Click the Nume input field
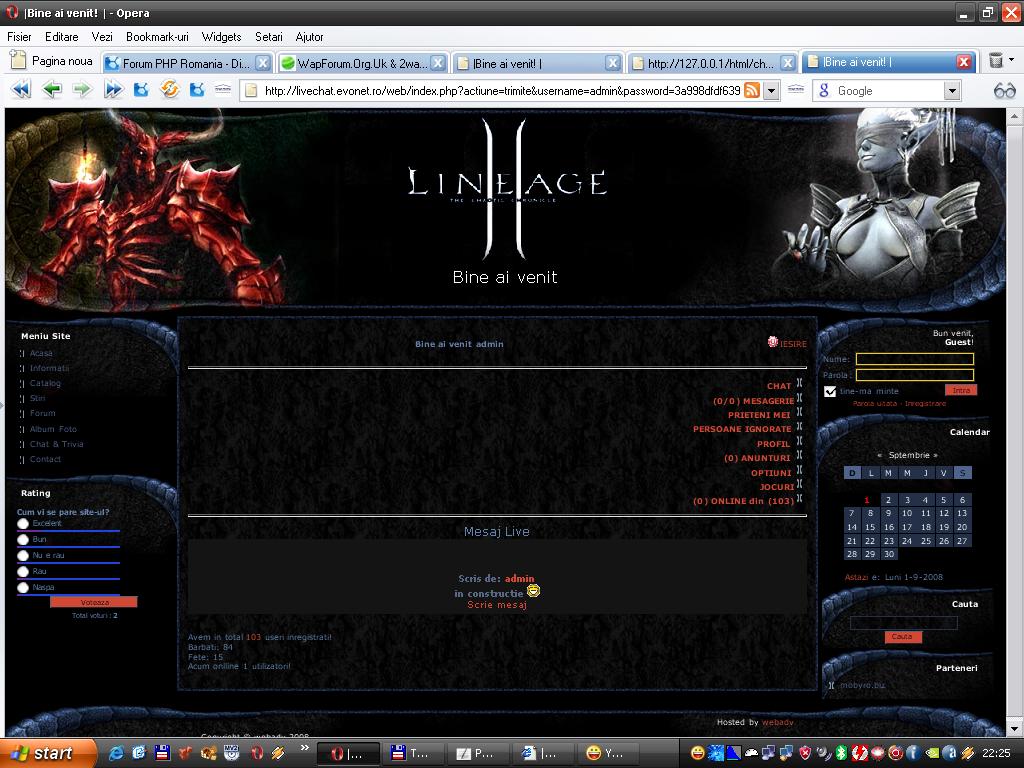 point(914,359)
